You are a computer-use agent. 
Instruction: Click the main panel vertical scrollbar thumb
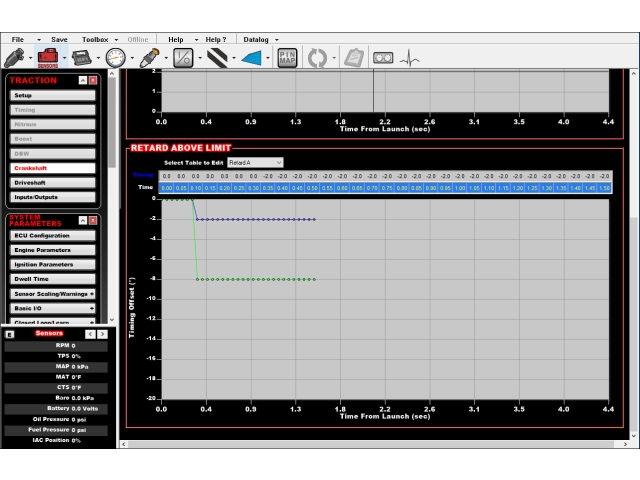point(633,324)
